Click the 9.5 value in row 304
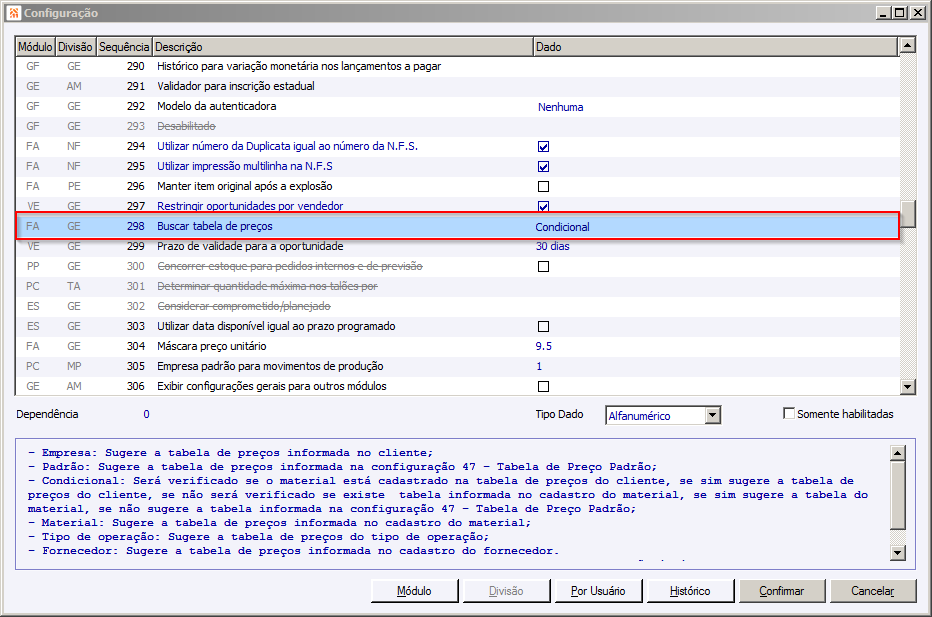This screenshot has width=932, height=617. pyautogui.click(x=543, y=346)
